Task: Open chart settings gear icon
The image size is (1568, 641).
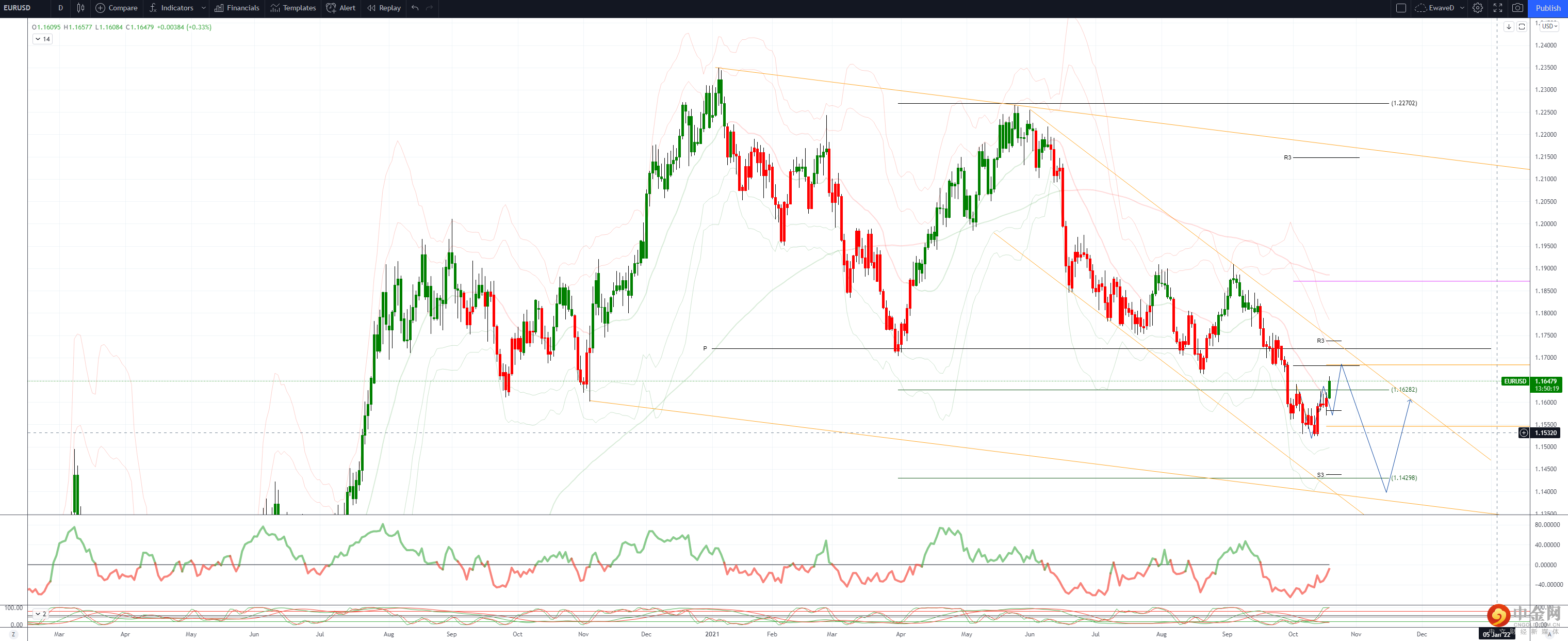Action: [x=1477, y=8]
